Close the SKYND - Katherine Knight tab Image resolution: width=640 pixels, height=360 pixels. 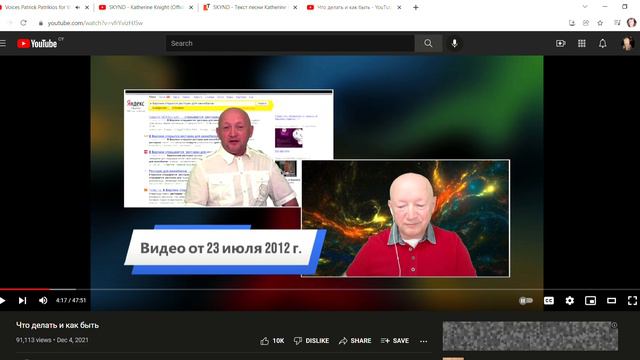point(191,7)
